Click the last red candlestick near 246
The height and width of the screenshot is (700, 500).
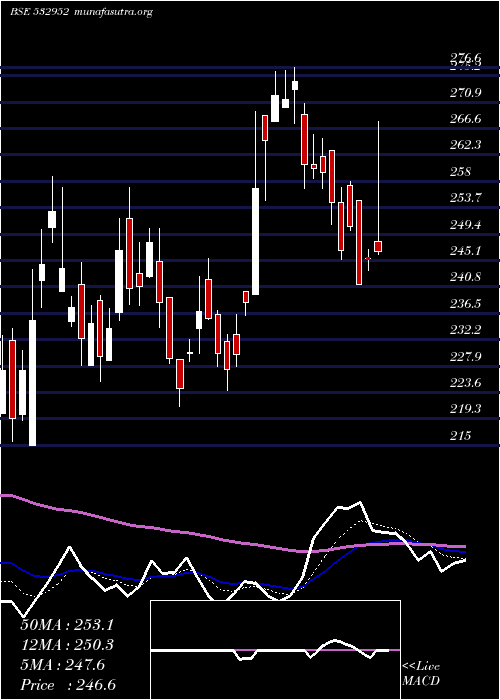point(378,246)
